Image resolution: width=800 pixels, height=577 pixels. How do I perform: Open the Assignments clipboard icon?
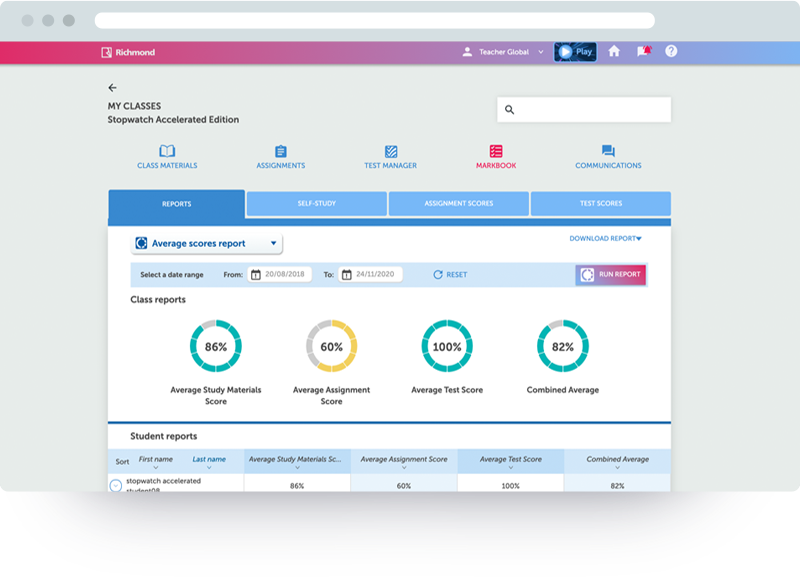click(280, 152)
